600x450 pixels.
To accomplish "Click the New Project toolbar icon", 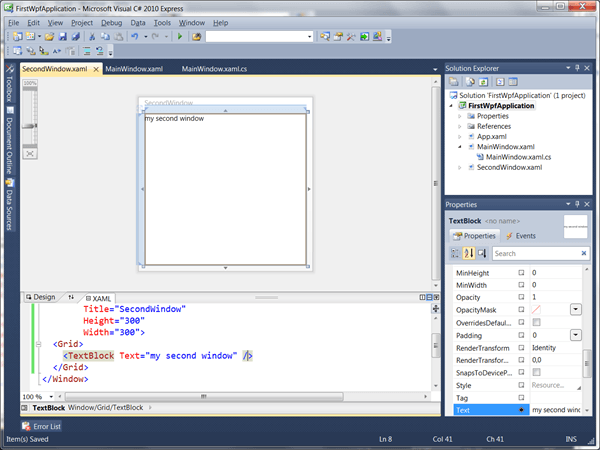I will coord(18,37).
